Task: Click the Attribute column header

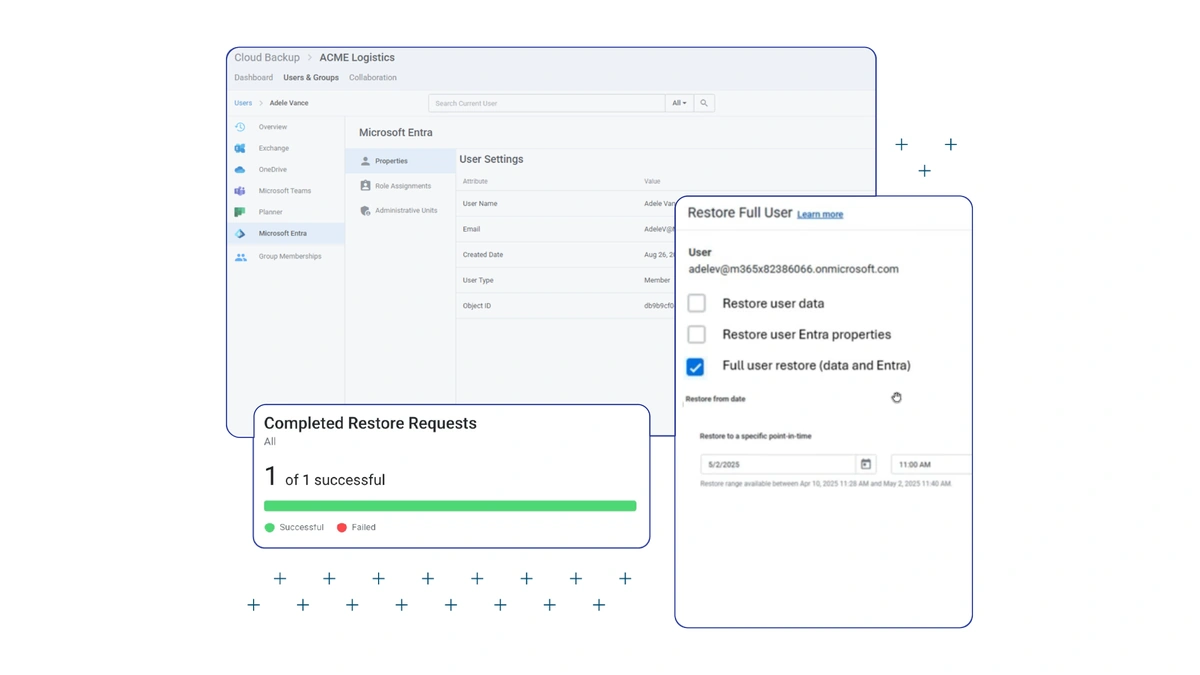Action: coord(475,182)
